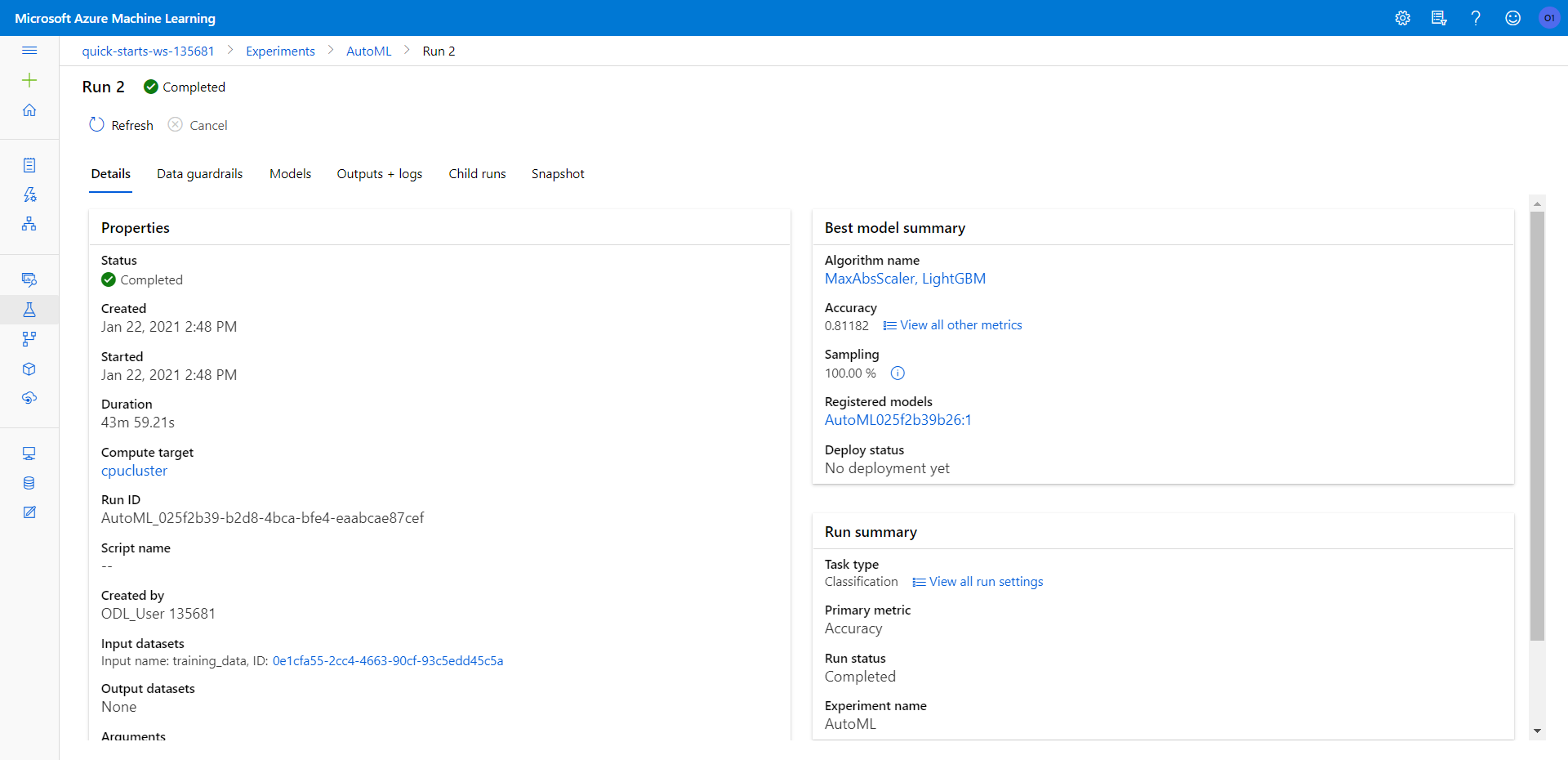Select the Details tab

(111, 174)
